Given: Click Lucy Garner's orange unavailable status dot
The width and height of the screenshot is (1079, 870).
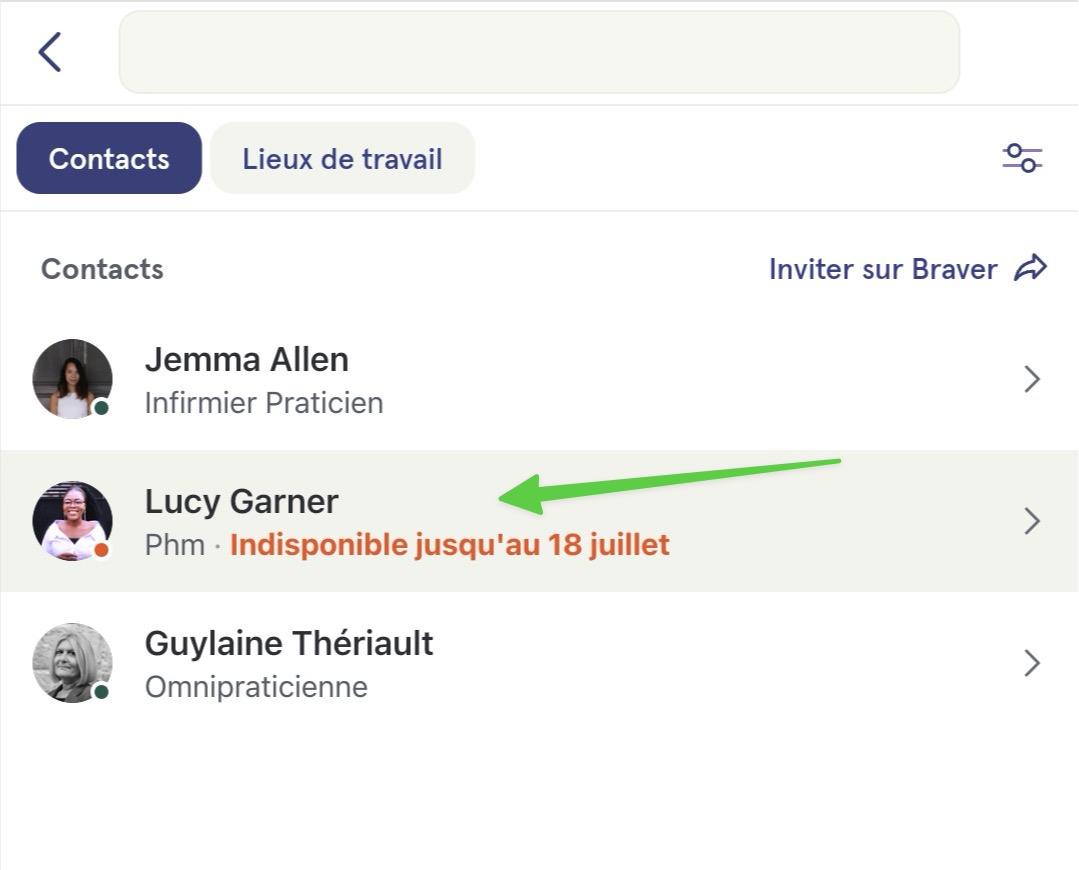Looking at the screenshot, I should pyautogui.click(x=101, y=549).
